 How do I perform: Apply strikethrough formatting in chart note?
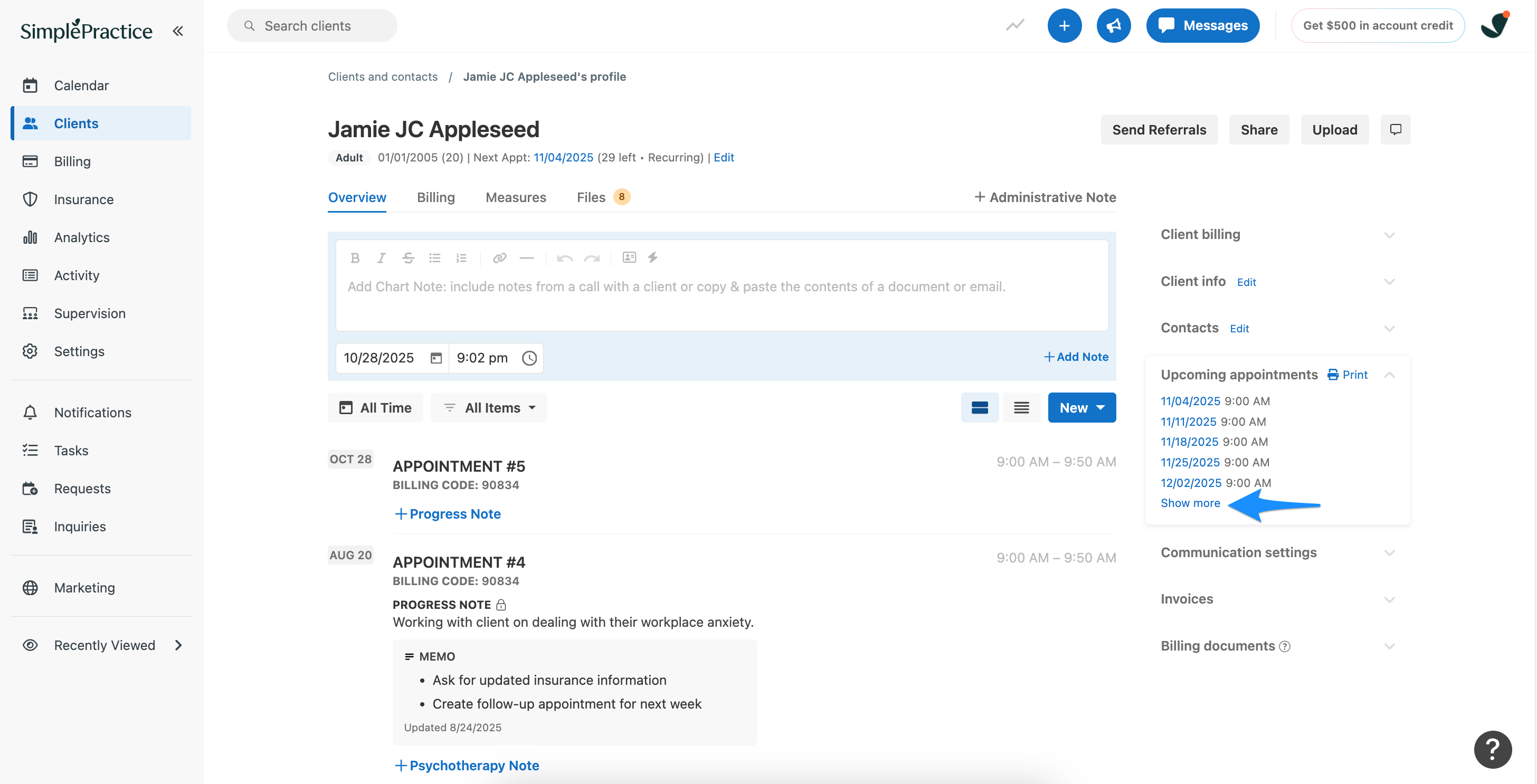[x=408, y=257]
